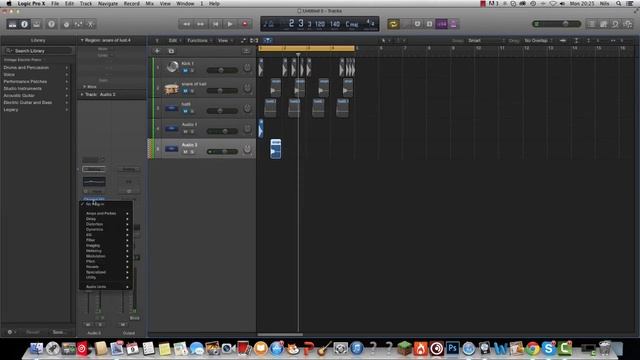This screenshot has width=640, height=360.
Task: Click the Audio 2 track pan knob
Action: point(247,149)
